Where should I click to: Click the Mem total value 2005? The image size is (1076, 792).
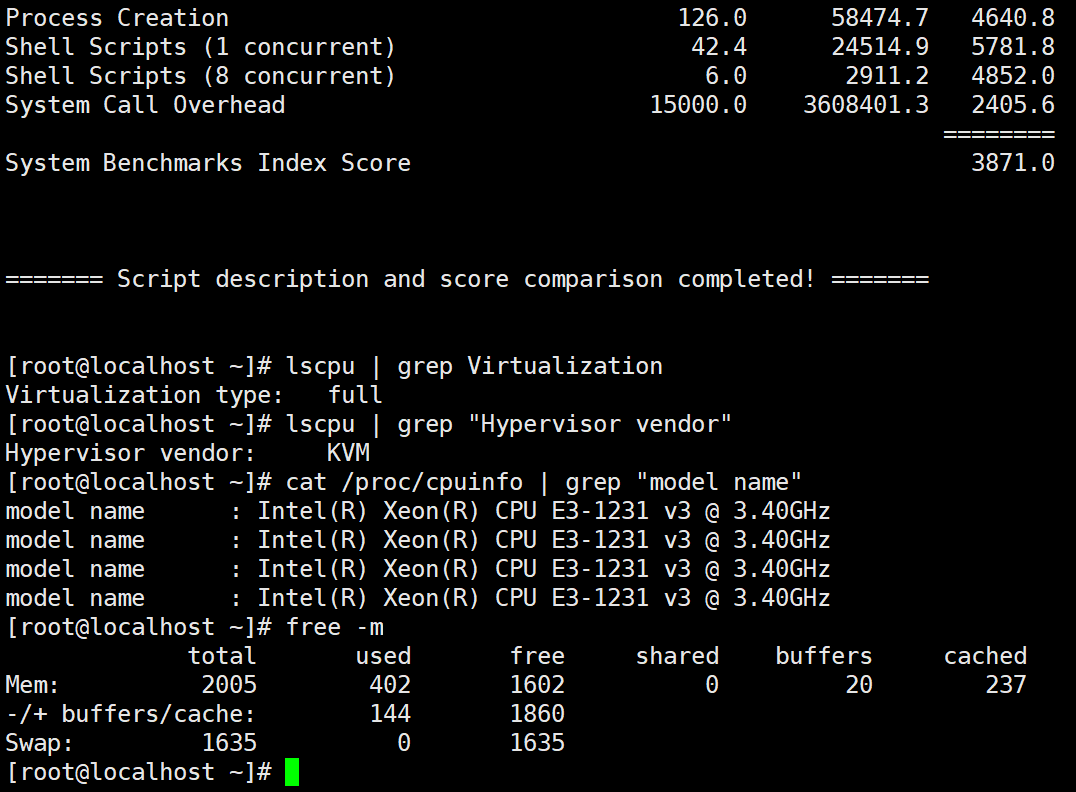[228, 685]
